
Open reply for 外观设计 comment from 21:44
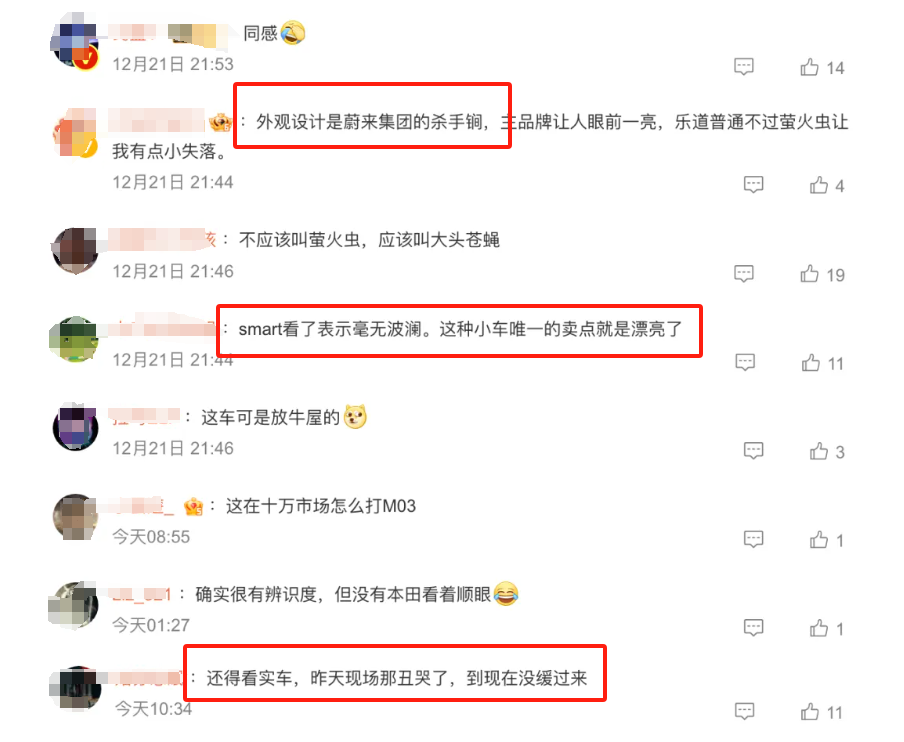(x=754, y=184)
